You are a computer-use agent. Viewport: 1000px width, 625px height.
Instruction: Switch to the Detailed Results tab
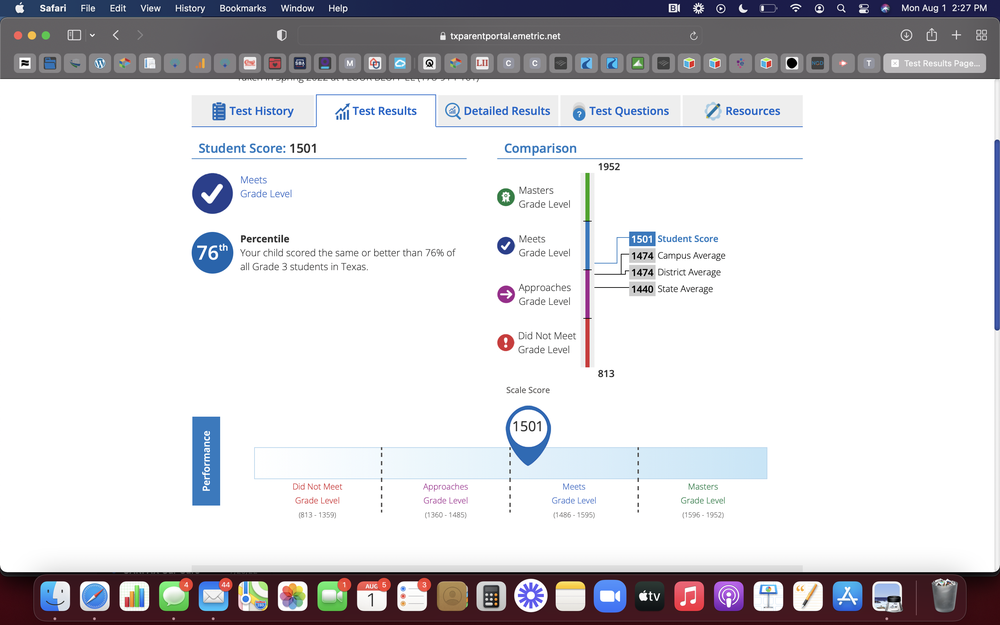point(497,111)
